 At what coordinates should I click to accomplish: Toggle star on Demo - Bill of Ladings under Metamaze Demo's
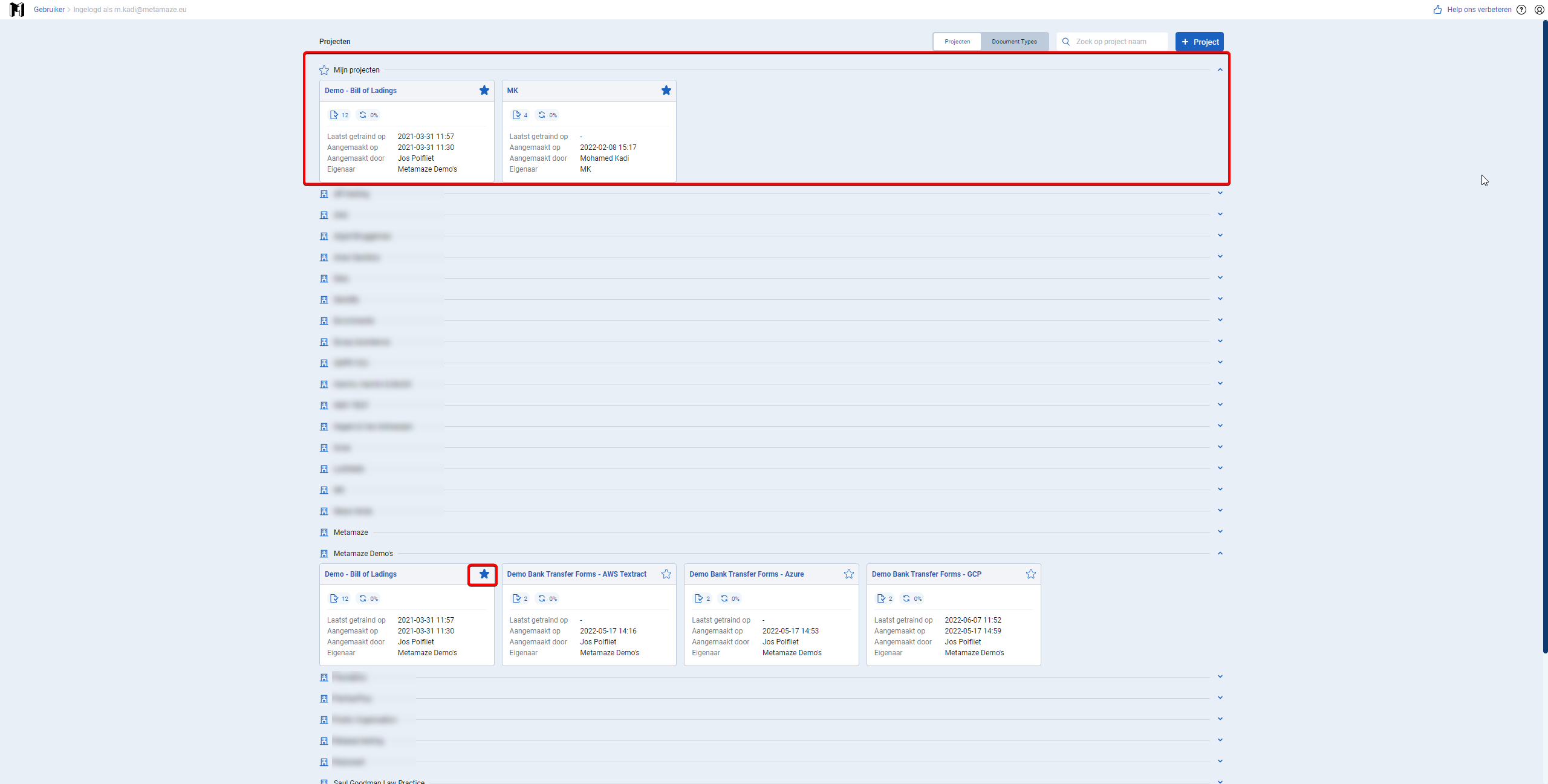pyautogui.click(x=484, y=574)
